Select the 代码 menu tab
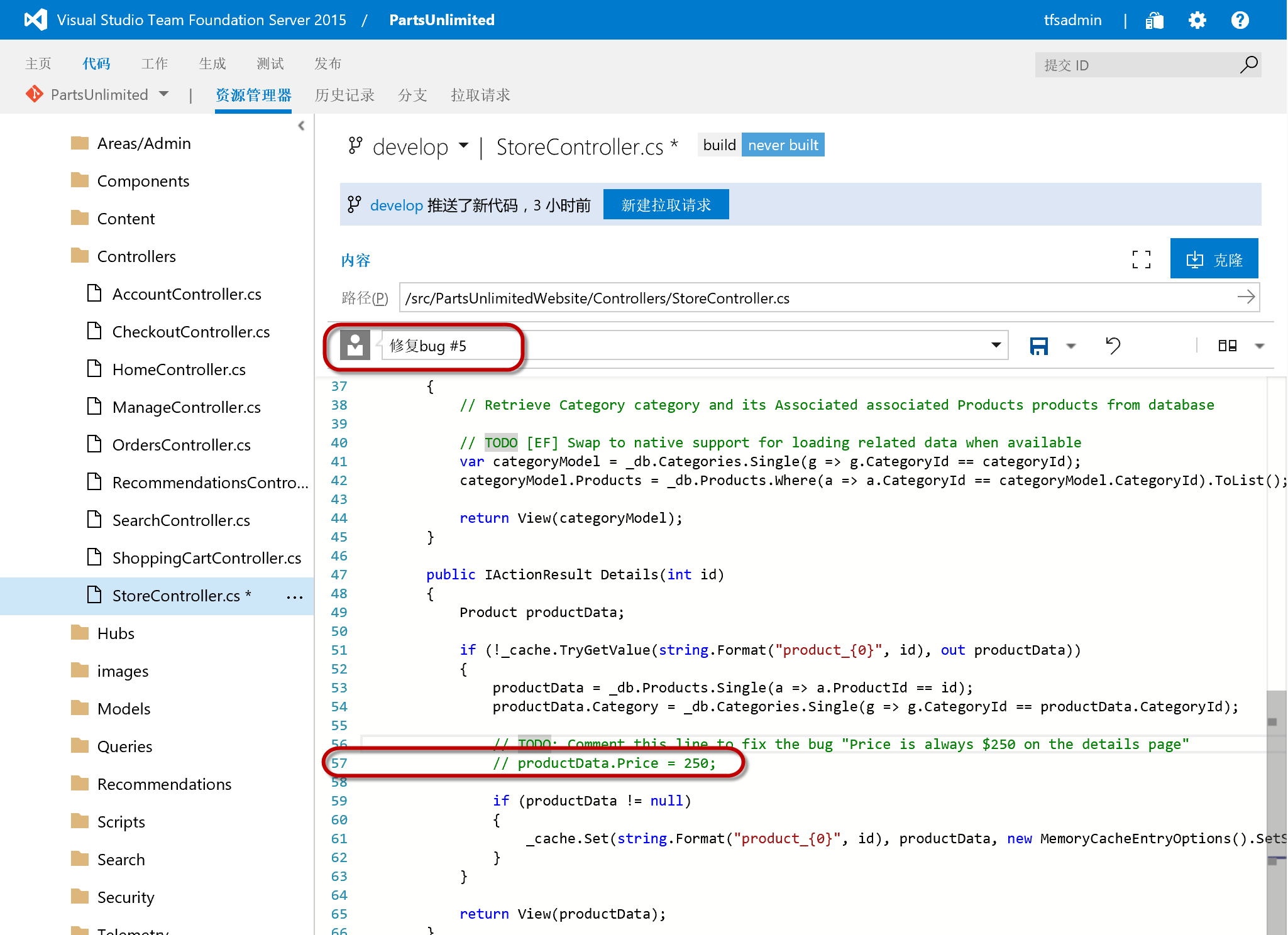Screen dimensions: 1288x935 96,63
